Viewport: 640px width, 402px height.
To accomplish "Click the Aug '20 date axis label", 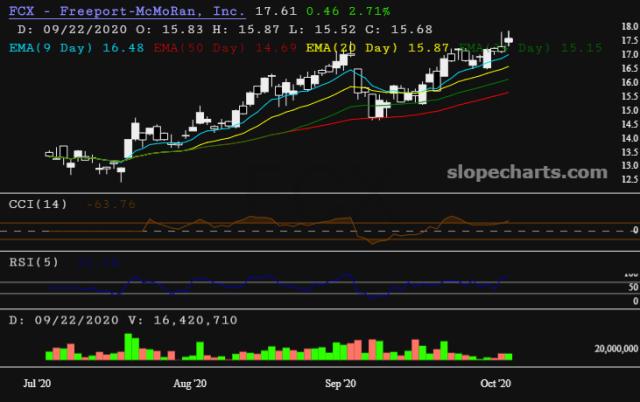I will [189, 383].
